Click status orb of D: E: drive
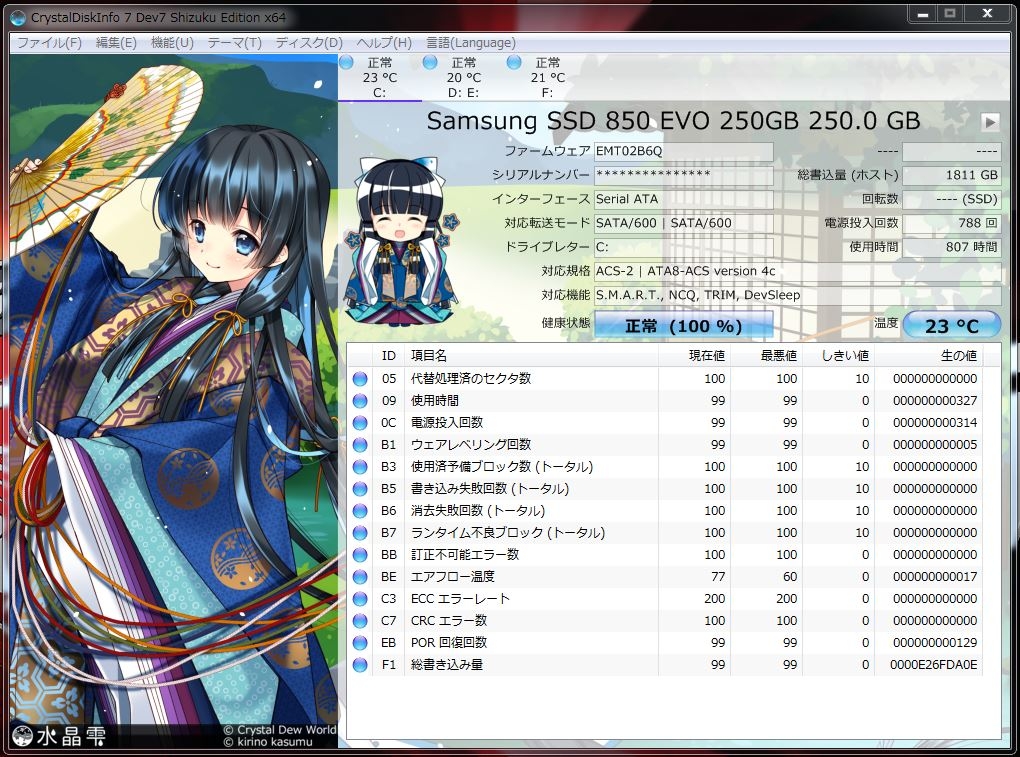Viewport: 1020px width, 757px height. tap(430, 62)
